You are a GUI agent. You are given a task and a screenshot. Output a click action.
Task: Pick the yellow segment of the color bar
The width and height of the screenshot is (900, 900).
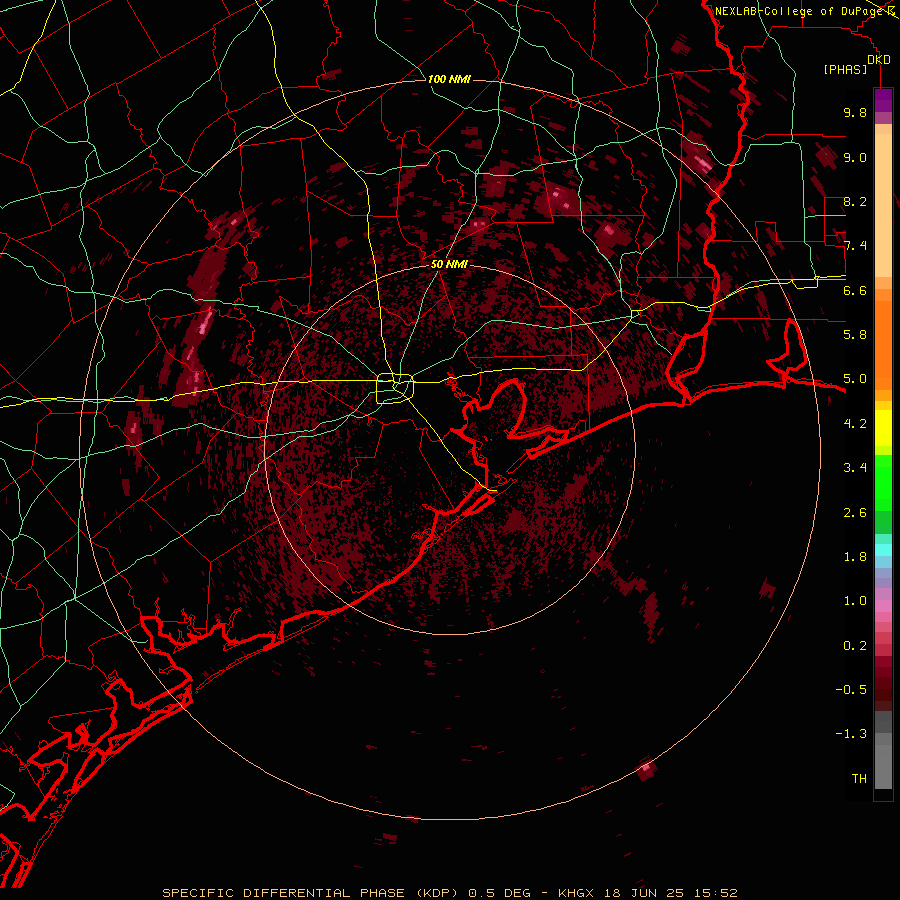883,428
